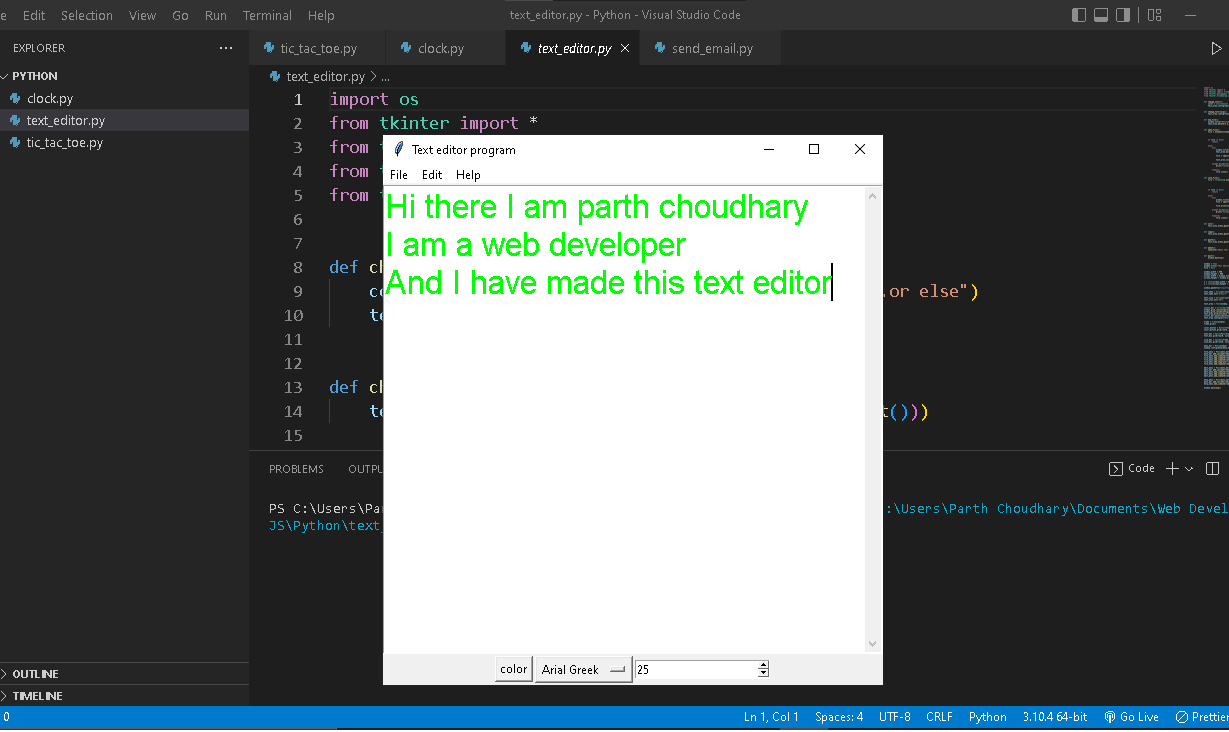This screenshot has height=732, width=1229.
Task: Add a new terminal with the plus icon
Action: 1173,468
